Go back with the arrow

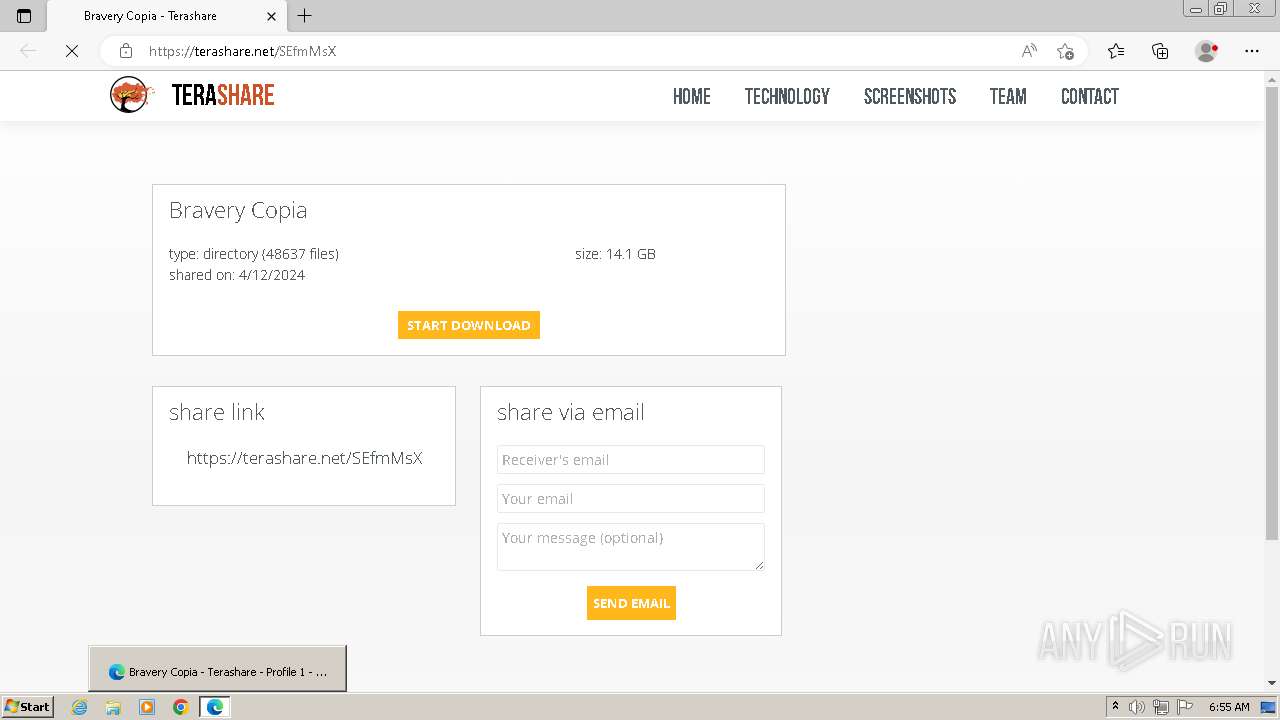28,51
